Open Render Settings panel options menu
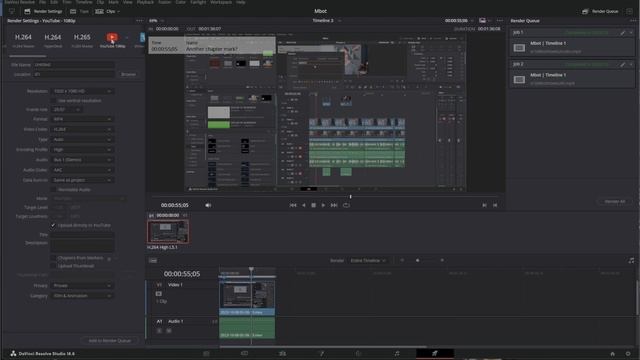This screenshot has height=360, width=640. pyautogui.click(x=140, y=20)
